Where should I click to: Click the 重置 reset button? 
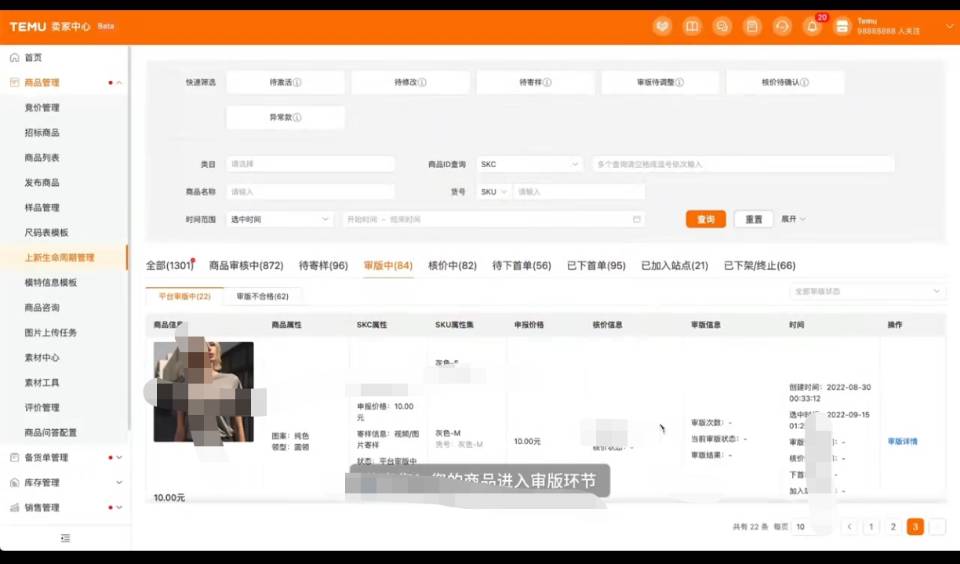coord(754,219)
